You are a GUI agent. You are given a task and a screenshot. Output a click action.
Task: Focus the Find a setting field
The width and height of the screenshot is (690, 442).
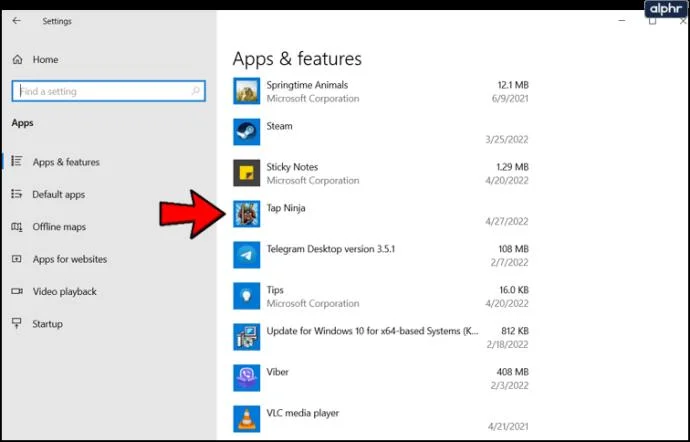(108, 91)
